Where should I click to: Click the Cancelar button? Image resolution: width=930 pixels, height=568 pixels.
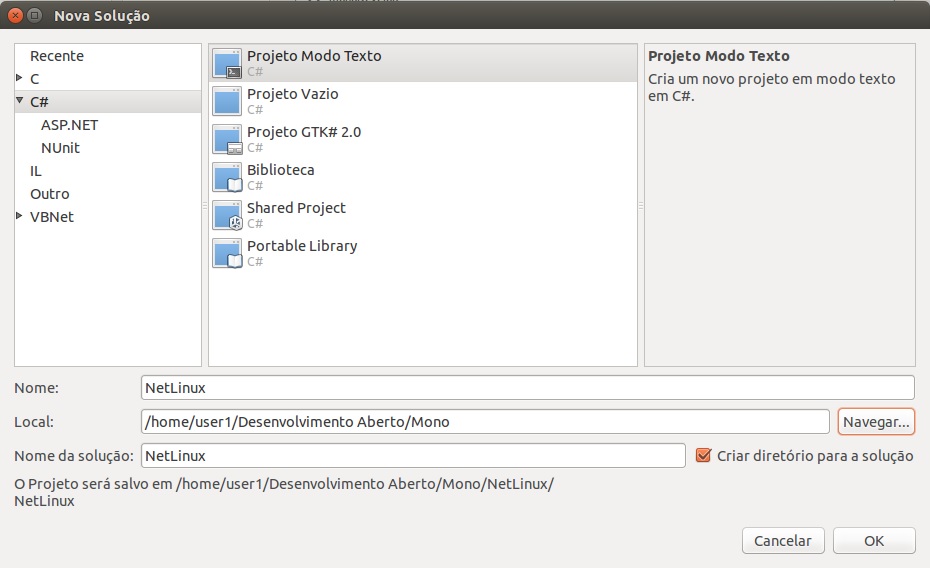click(782, 540)
